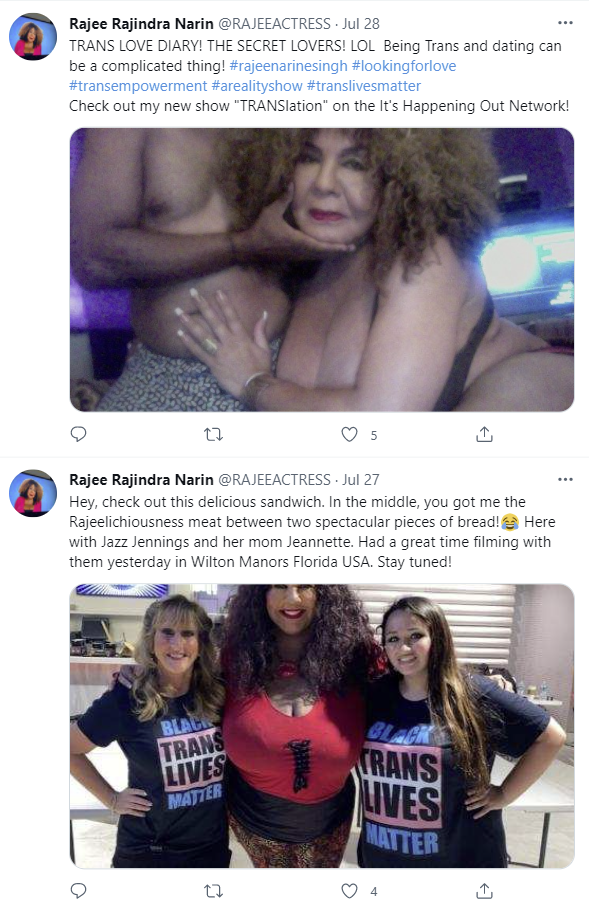Image resolution: width=589 pixels, height=911 pixels.
Task: Open more options for Jul 28 tweet
Action: pyautogui.click(x=565, y=23)
